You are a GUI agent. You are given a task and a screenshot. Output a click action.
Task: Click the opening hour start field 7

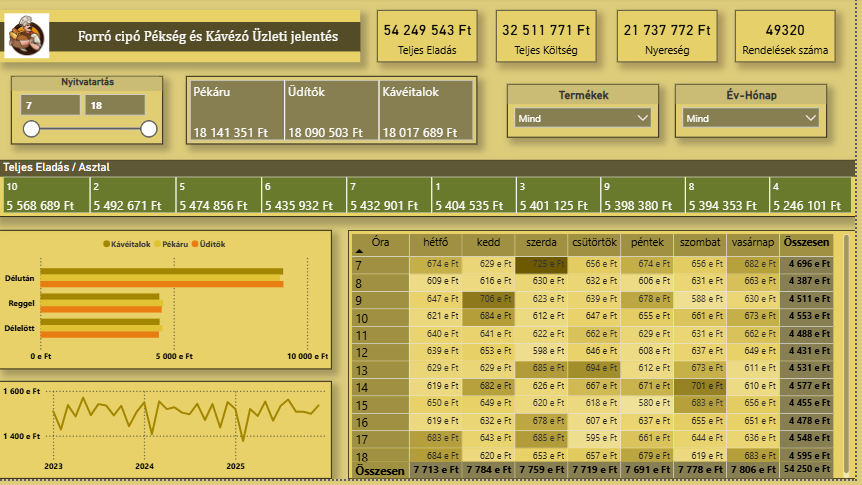51,105
